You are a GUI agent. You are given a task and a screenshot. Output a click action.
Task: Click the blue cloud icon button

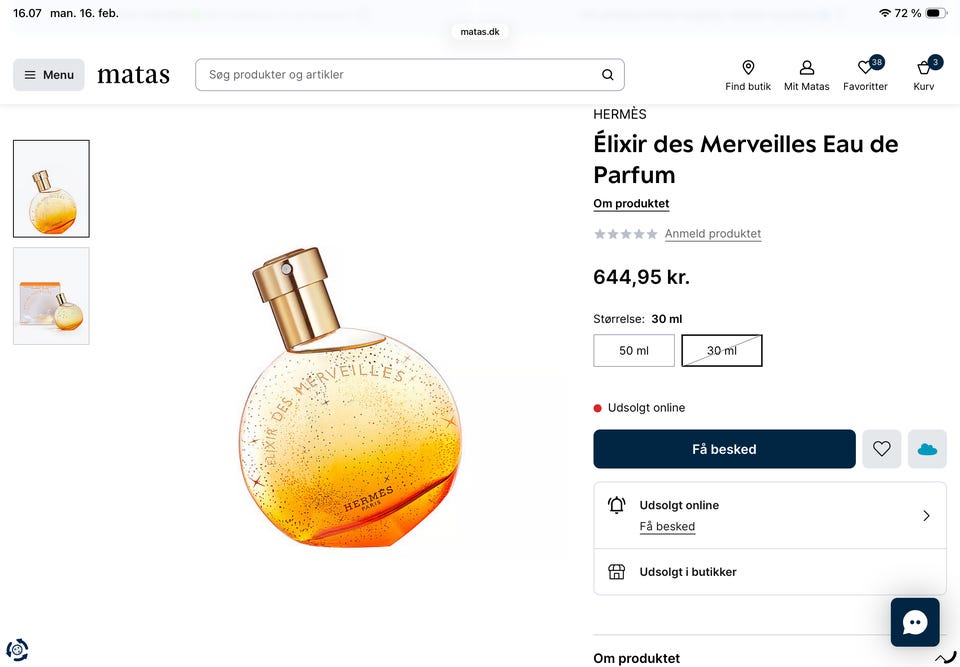pos(927,449)
